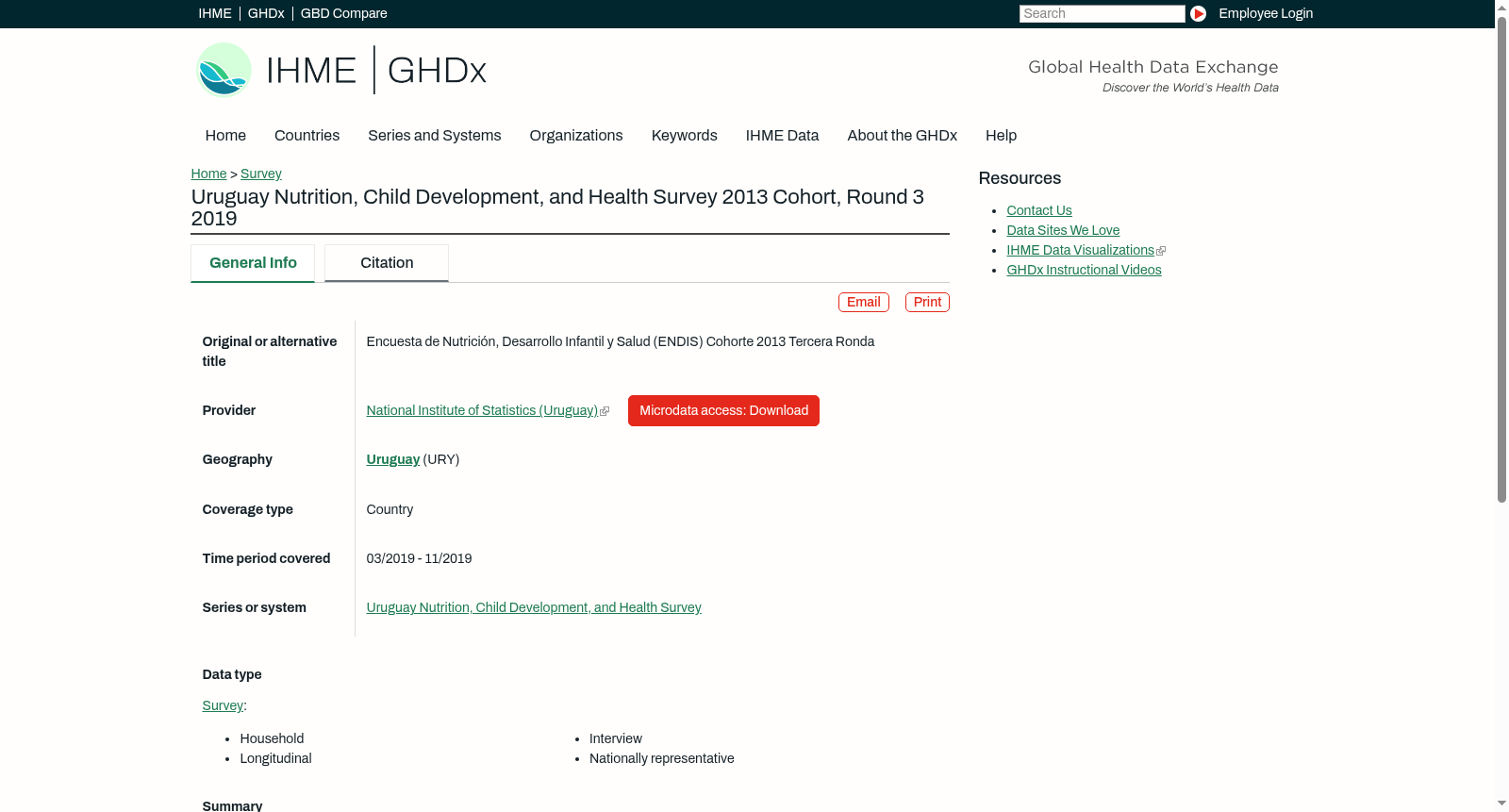
Task: Open the Employee Login link
Action: coord(1266,13)
